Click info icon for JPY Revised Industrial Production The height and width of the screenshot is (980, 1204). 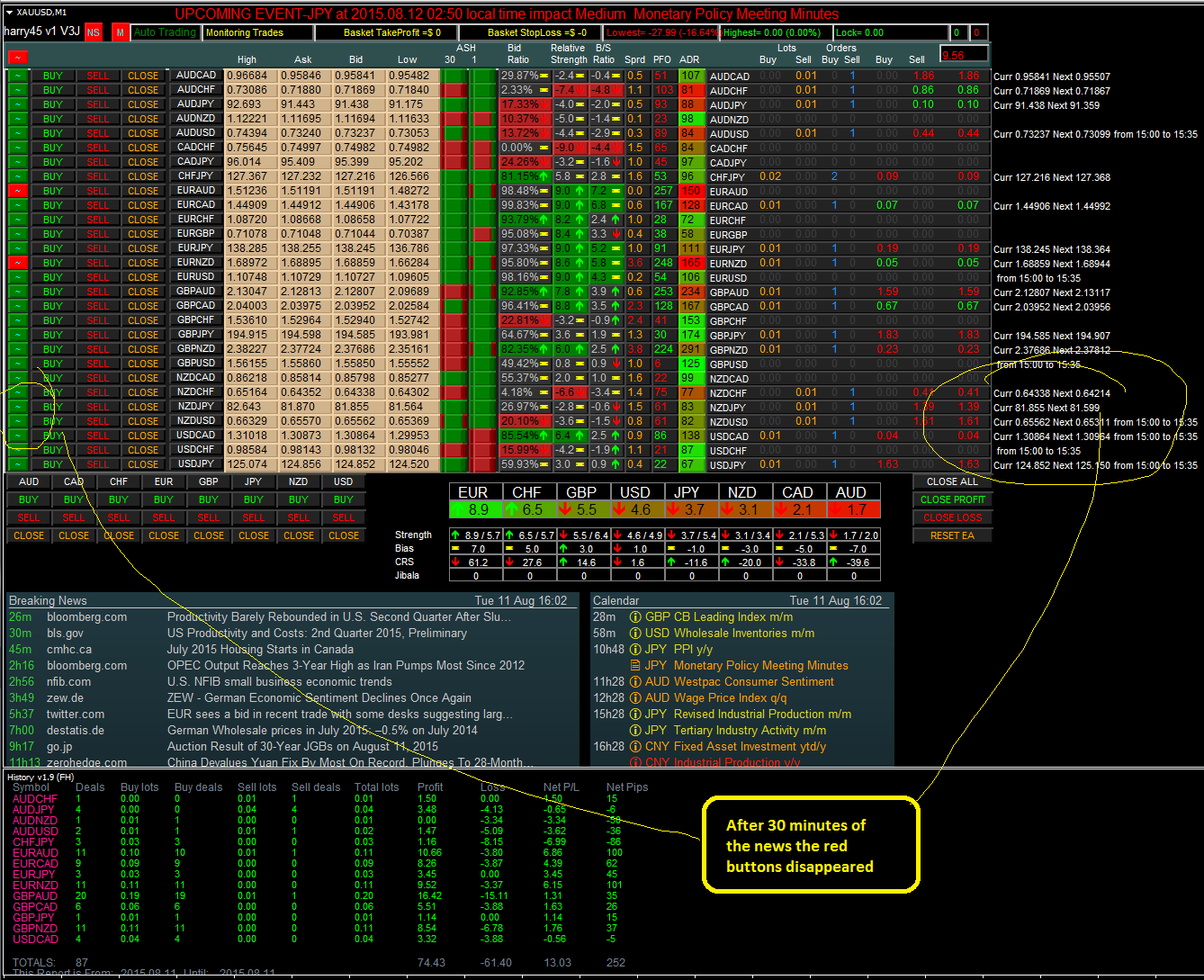point(635,715)
